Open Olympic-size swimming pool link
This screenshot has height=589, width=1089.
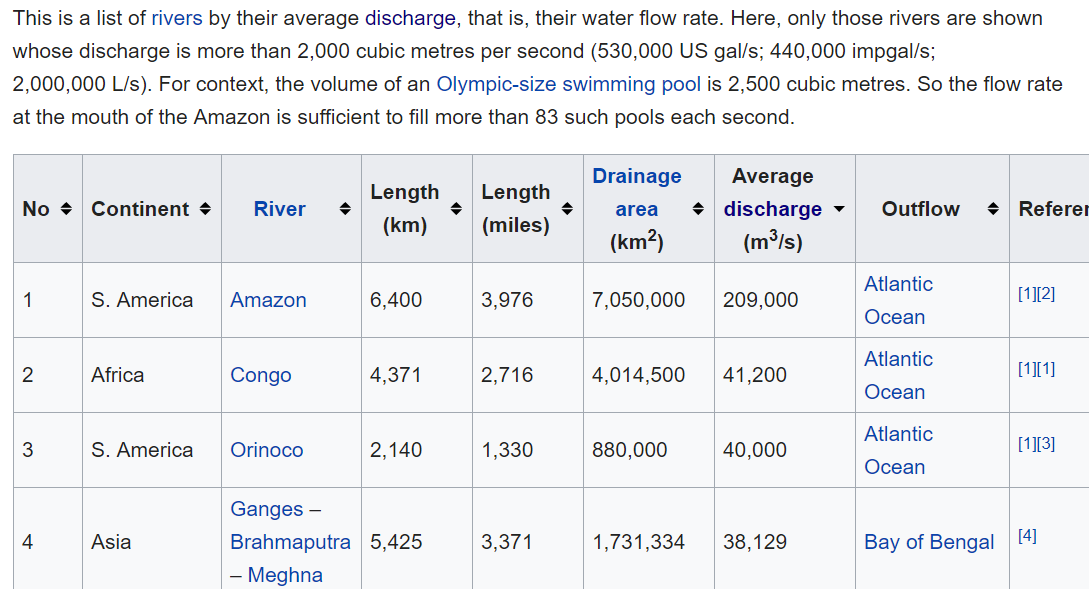[568, 84]
